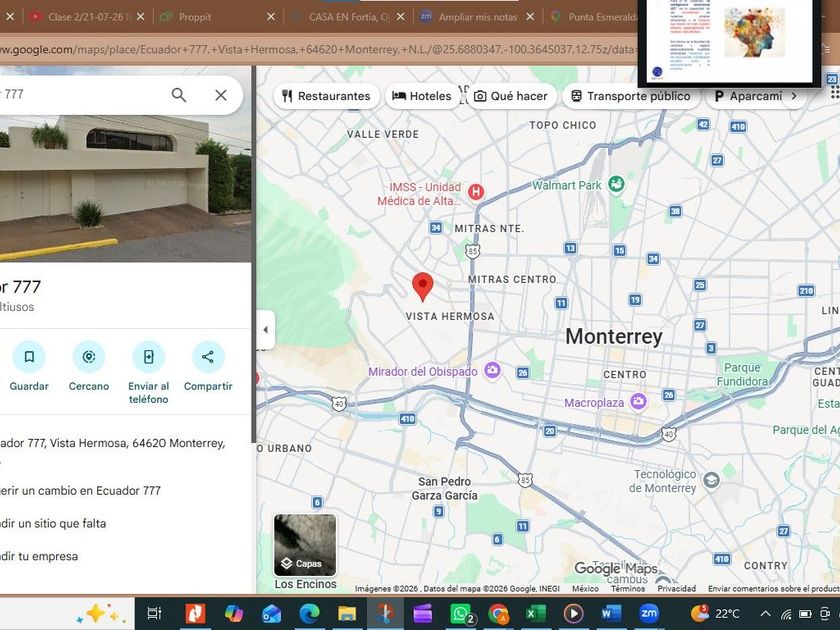Click Enviar comentarios sobre el producto link
840x630 pixels.
pos(774,588)
